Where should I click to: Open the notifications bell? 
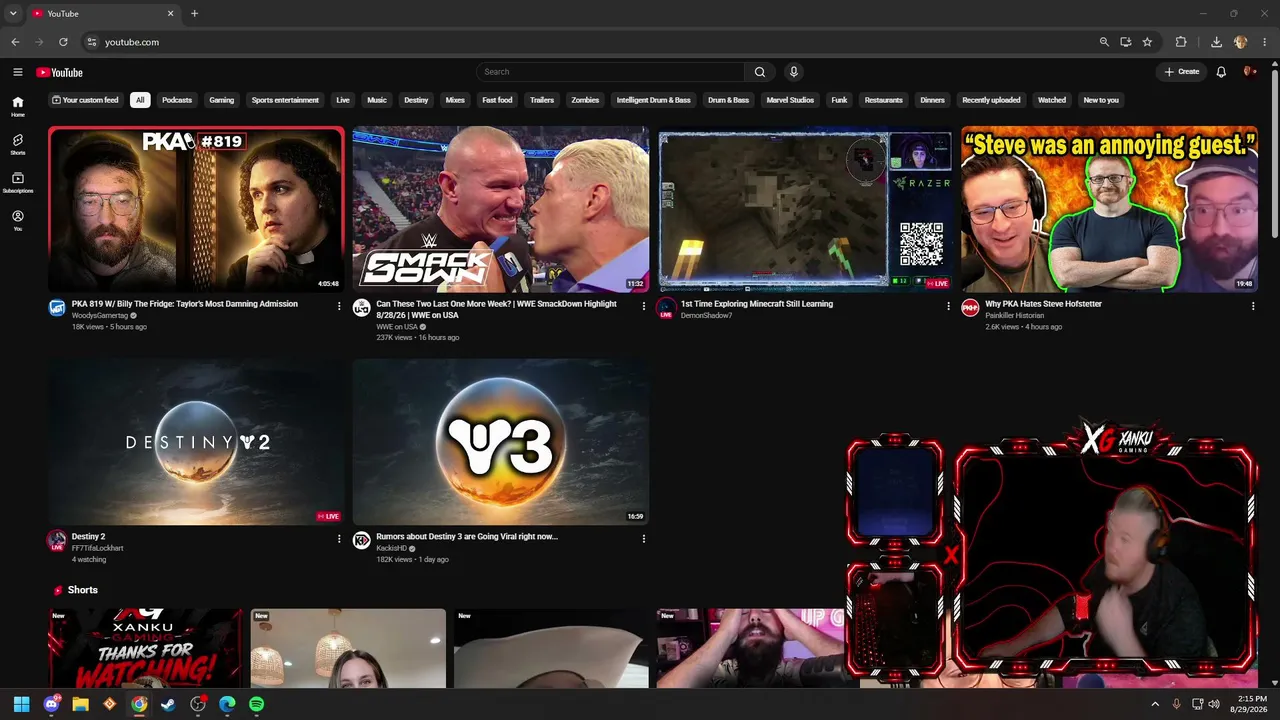[1221, 72]
